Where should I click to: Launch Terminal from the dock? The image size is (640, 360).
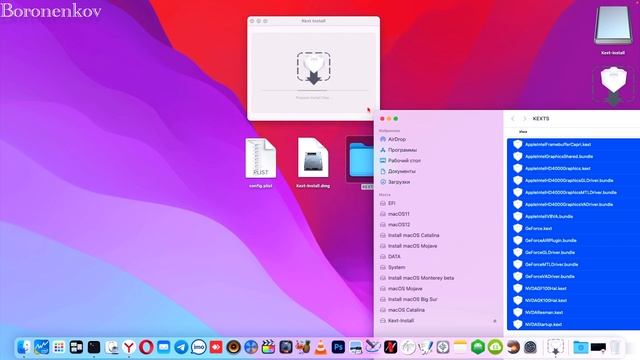[94, 347]
